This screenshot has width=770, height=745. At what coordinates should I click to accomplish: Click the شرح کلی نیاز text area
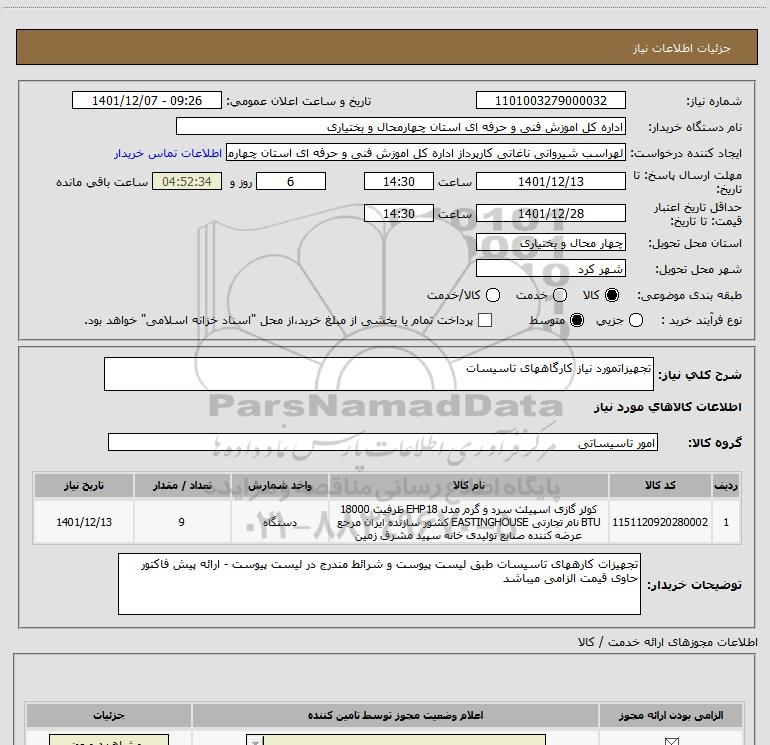coord(379,374)
